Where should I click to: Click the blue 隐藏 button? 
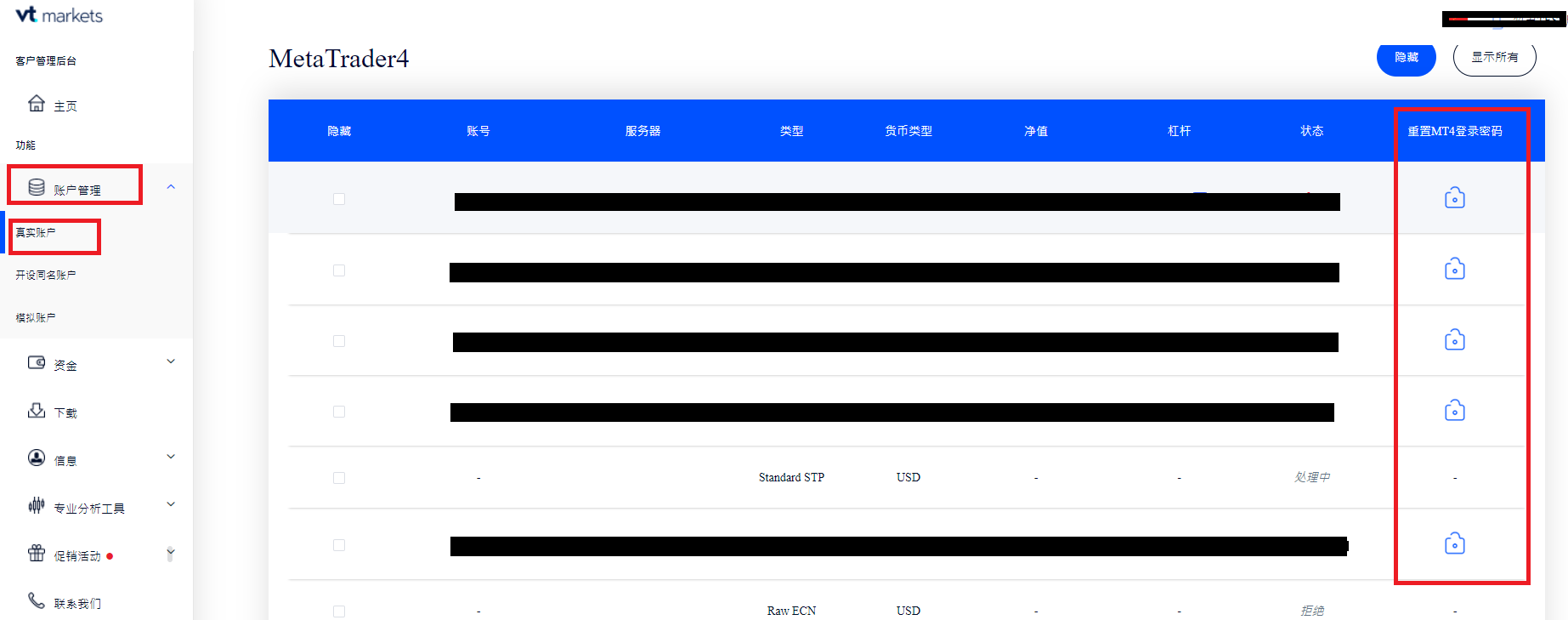(1407, 58)
